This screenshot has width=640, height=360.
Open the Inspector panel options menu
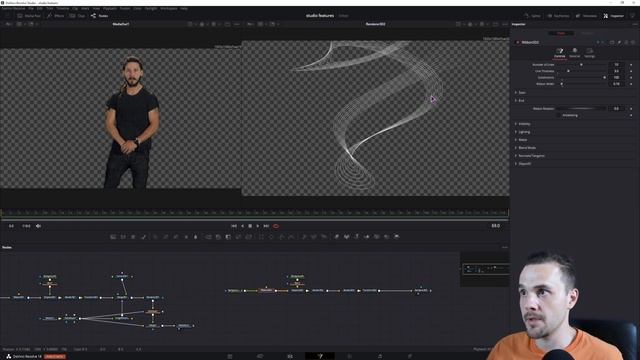[635, 24]
